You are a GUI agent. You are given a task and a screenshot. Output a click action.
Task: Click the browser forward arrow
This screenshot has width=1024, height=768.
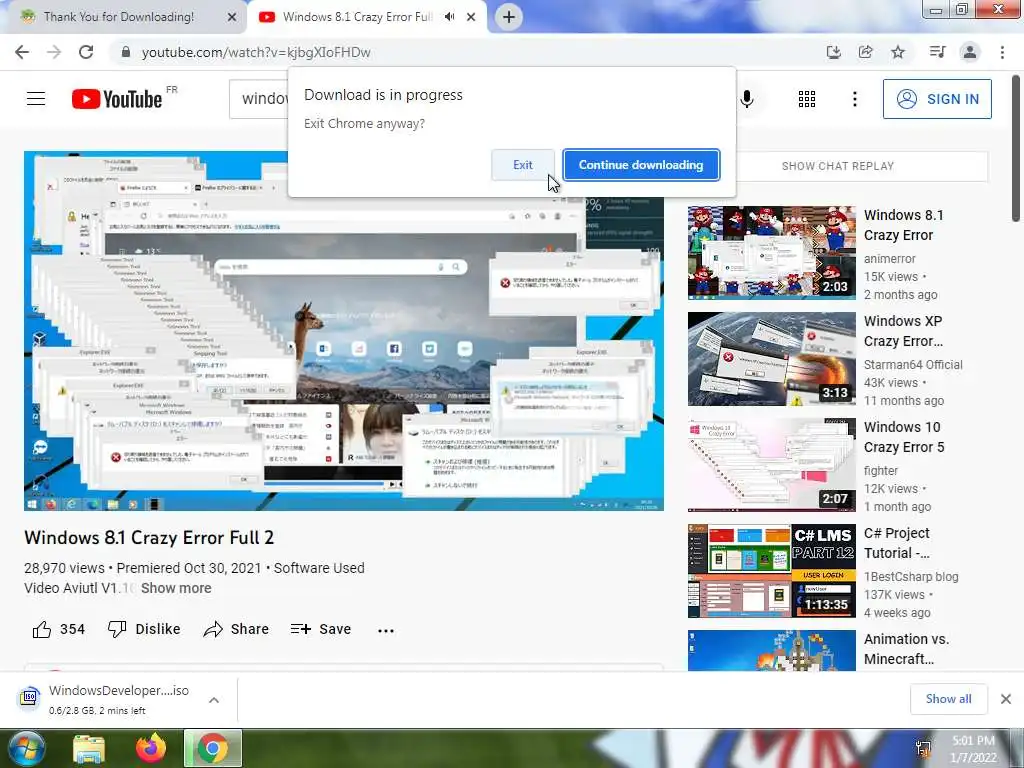click(x=54, y=52)
